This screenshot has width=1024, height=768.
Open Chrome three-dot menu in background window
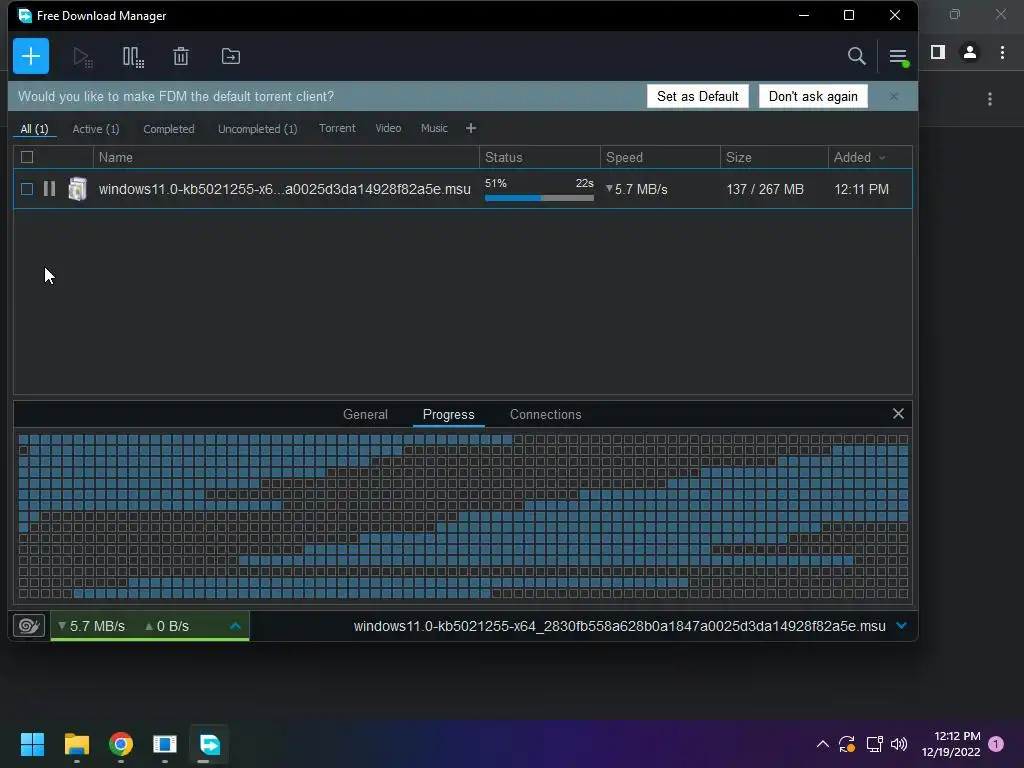point(1002,52)
